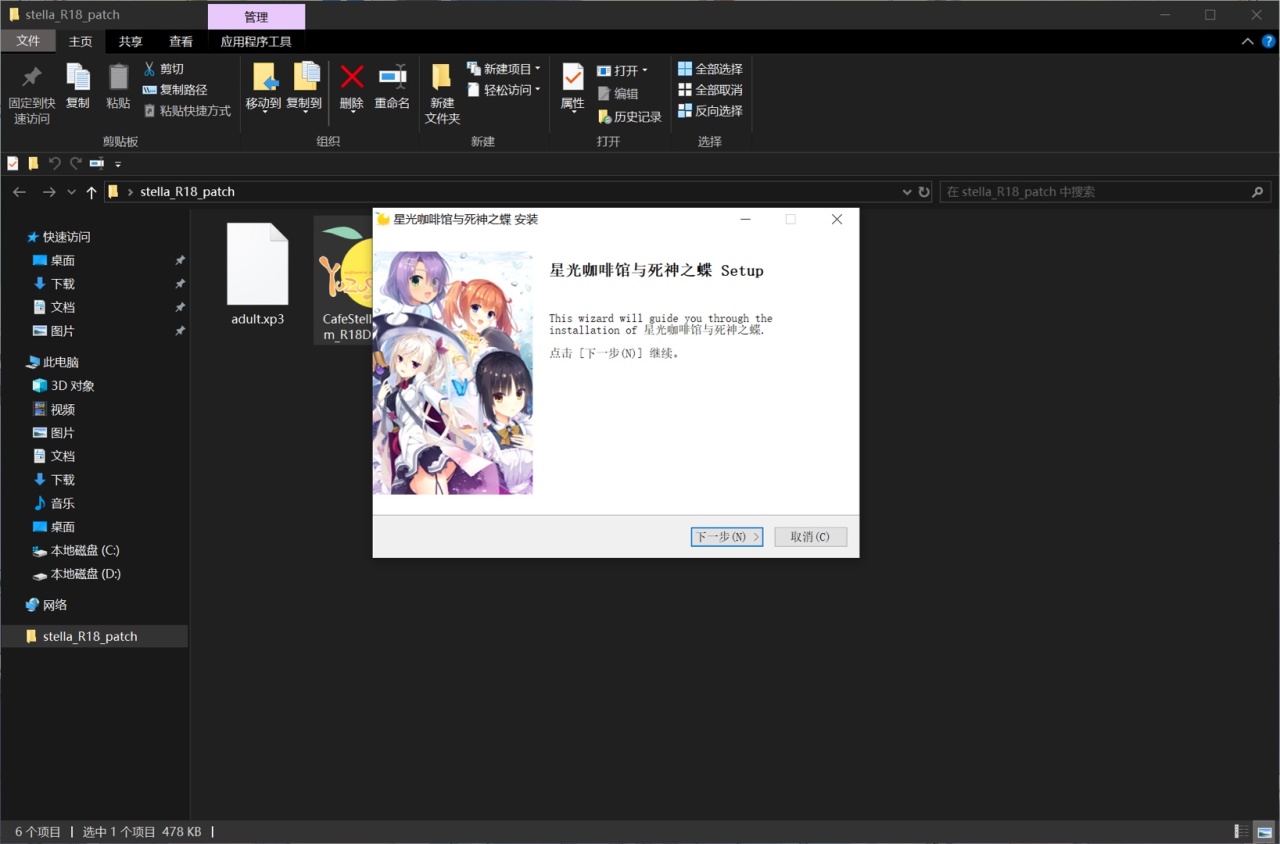Click the 重命名 rename icon

392,77
